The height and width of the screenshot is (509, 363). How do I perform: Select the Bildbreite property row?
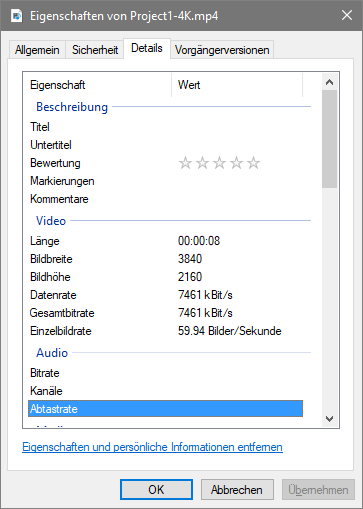point(165,259)
